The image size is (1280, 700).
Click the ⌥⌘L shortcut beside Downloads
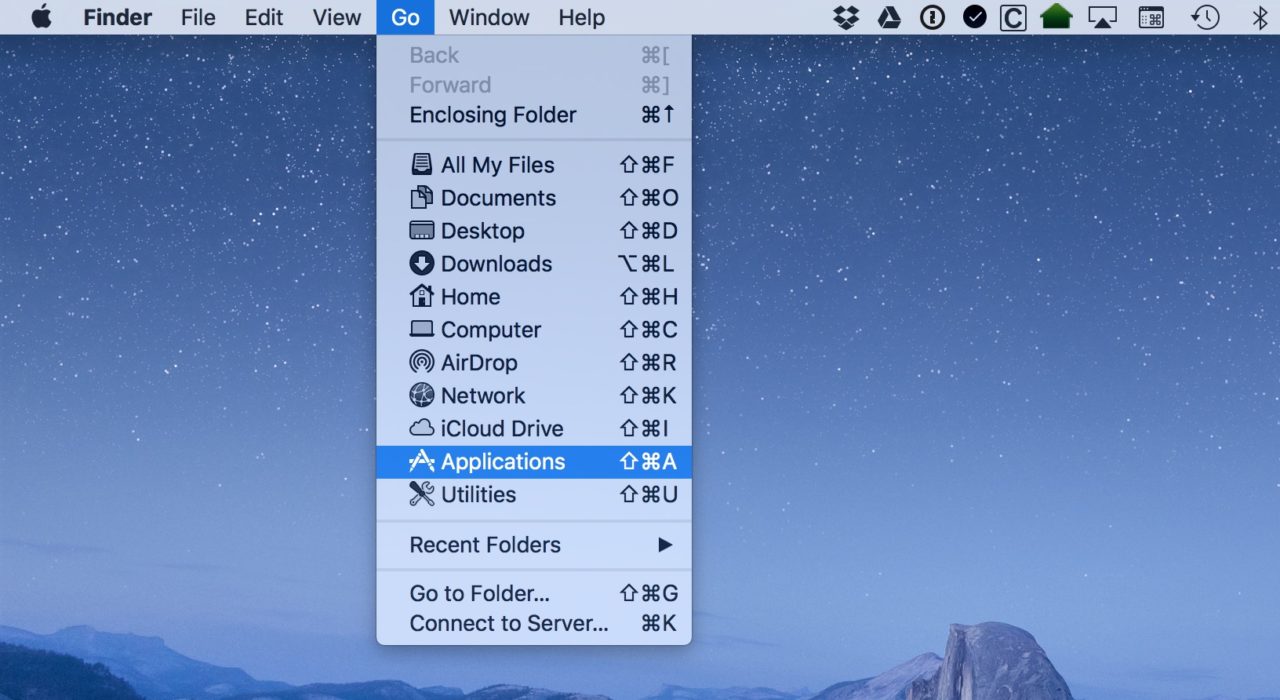coord(646,264)
